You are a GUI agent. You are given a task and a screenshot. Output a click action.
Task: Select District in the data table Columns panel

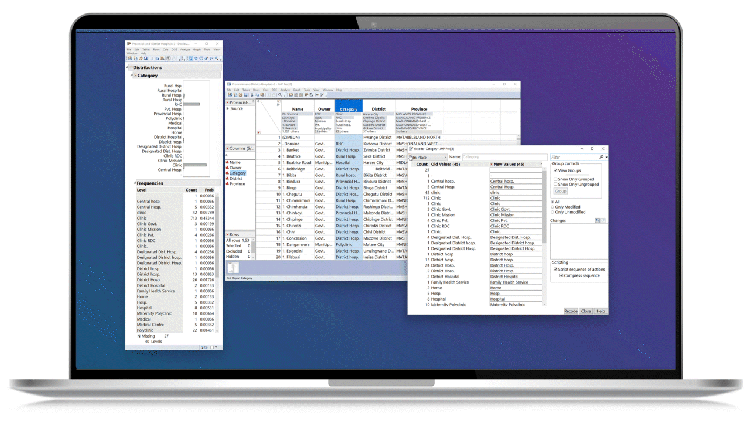[236, 178]
